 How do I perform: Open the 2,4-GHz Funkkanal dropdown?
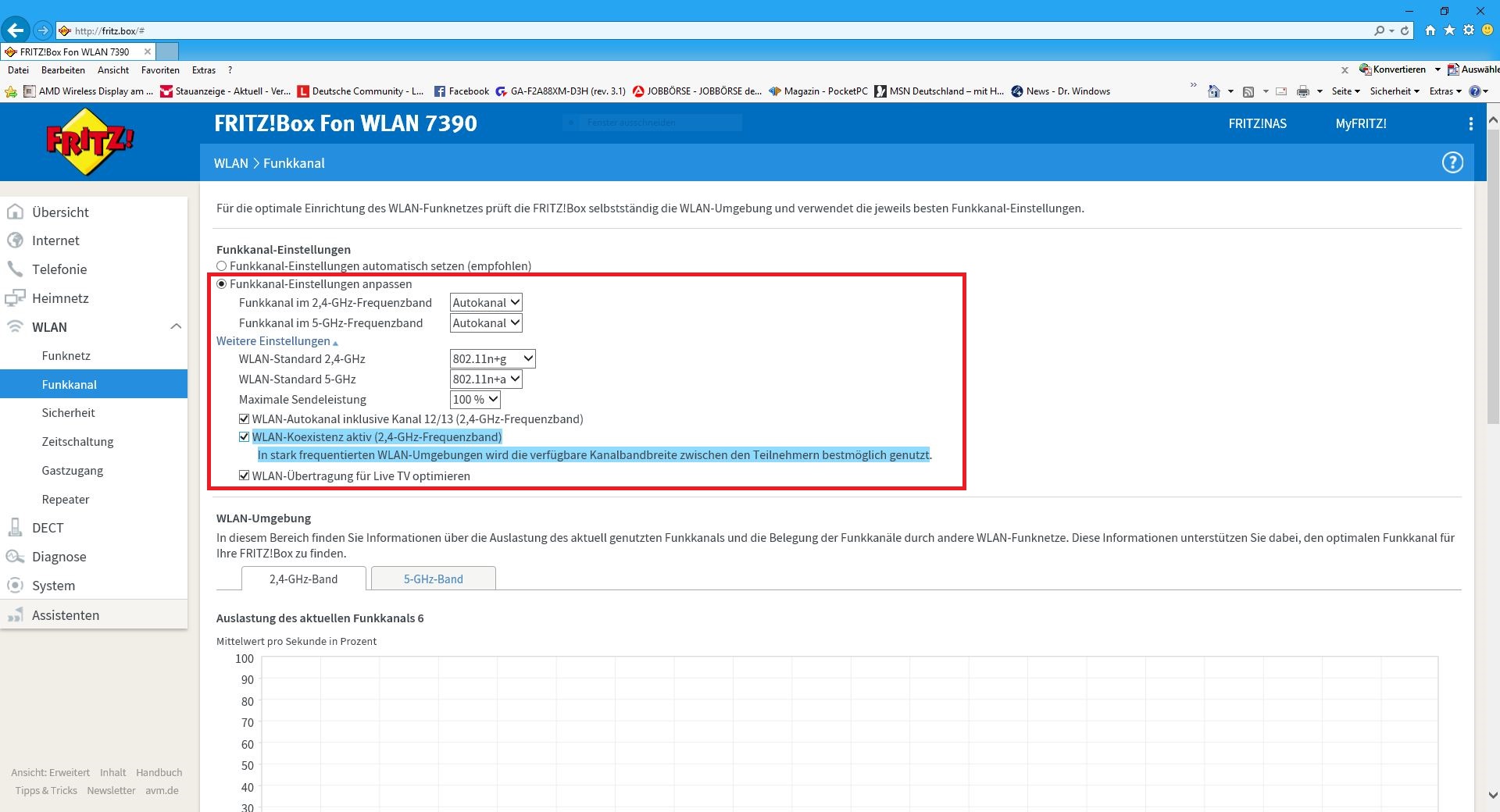click(x=486, y=303)
